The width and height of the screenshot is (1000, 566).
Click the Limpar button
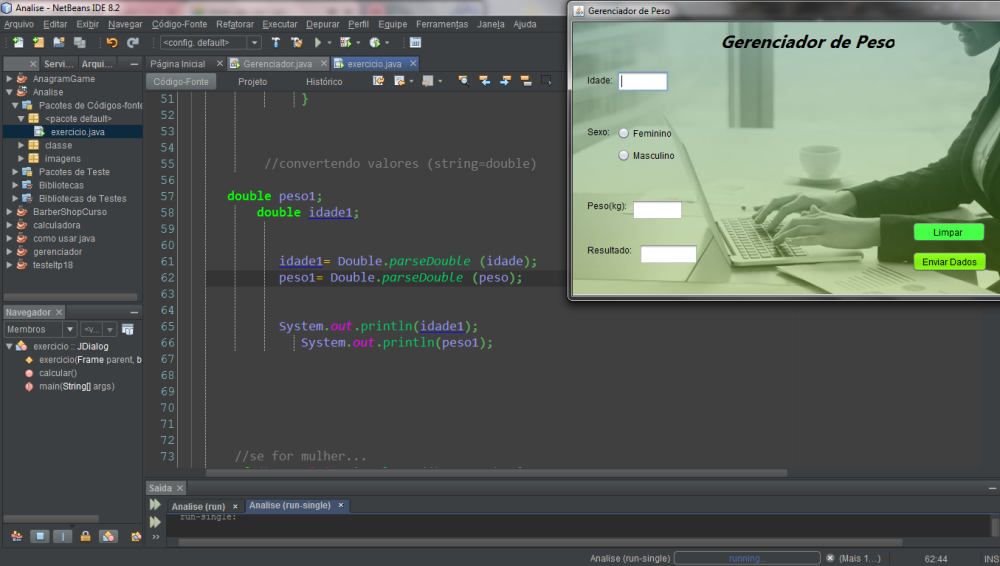948,232
